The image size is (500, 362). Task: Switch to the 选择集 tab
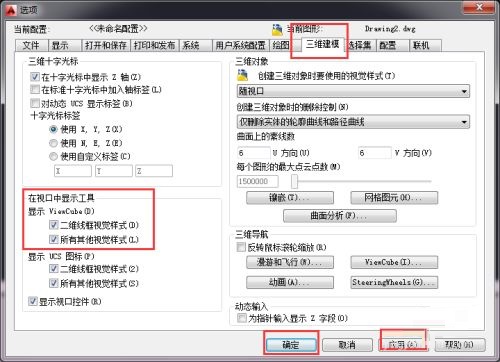(360, 45)
